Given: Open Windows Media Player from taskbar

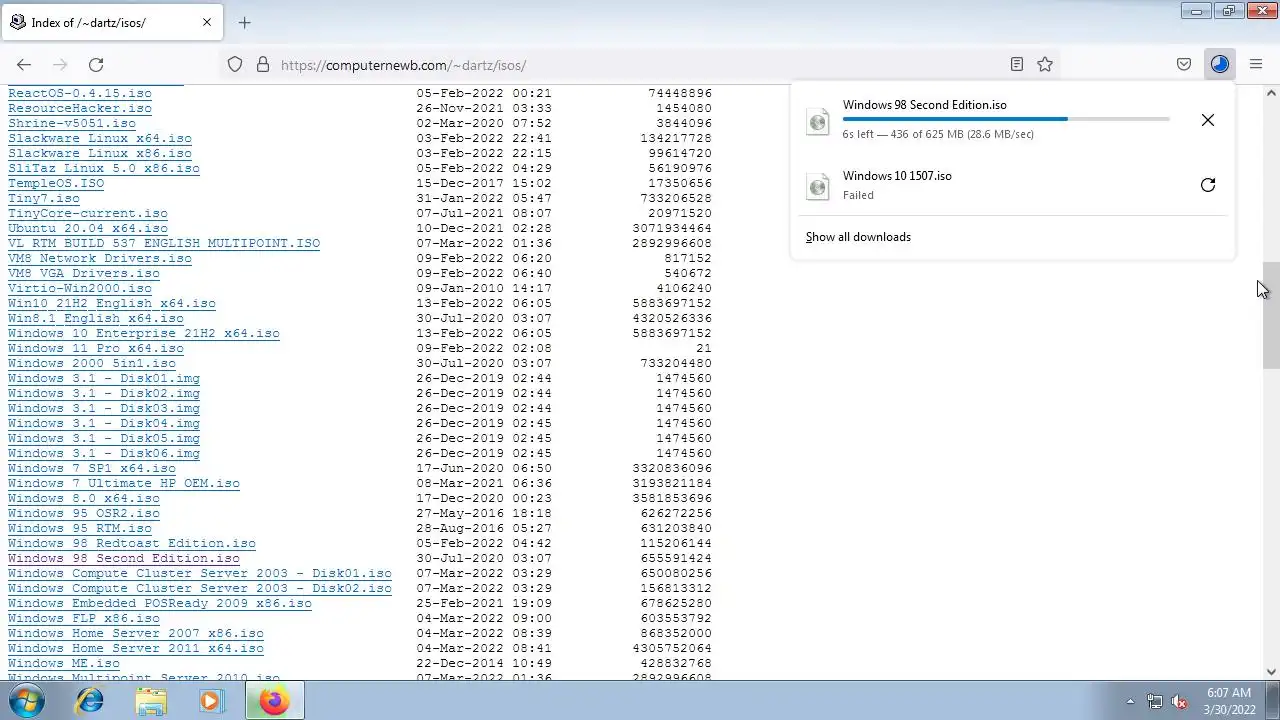Looking at the screenshot, I should click(x=211, y=701).
